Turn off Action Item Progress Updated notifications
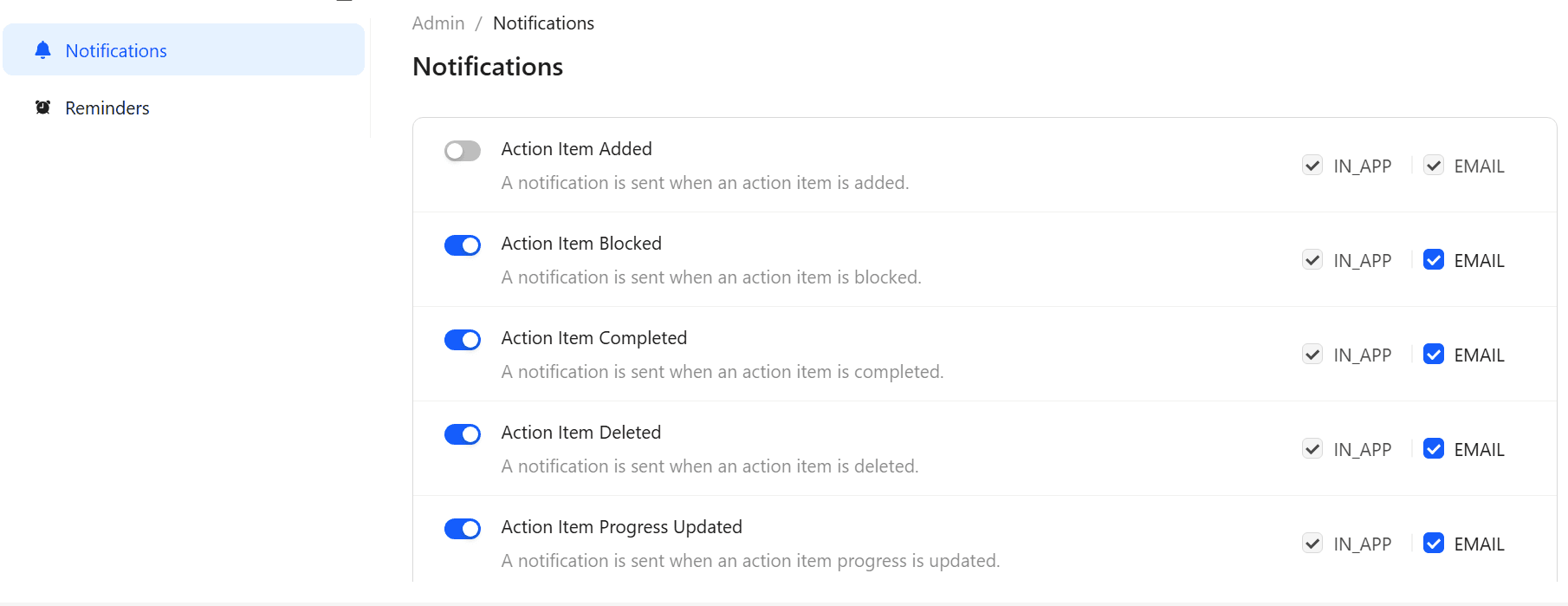Viewport: 1568px width, 606px height. 462,528
